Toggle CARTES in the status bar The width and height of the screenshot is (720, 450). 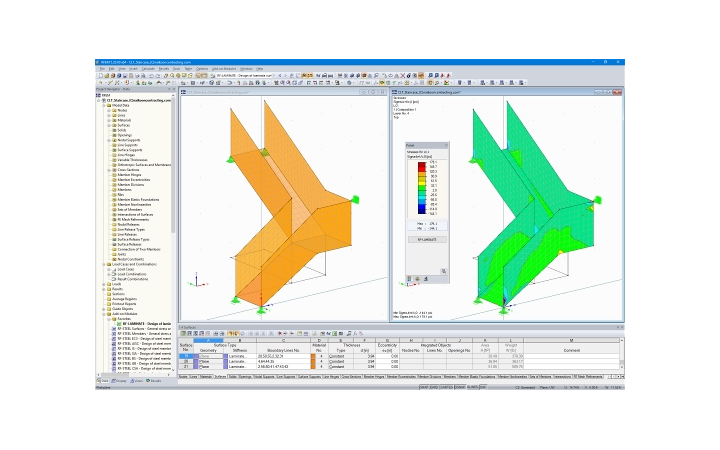(446, 388)
